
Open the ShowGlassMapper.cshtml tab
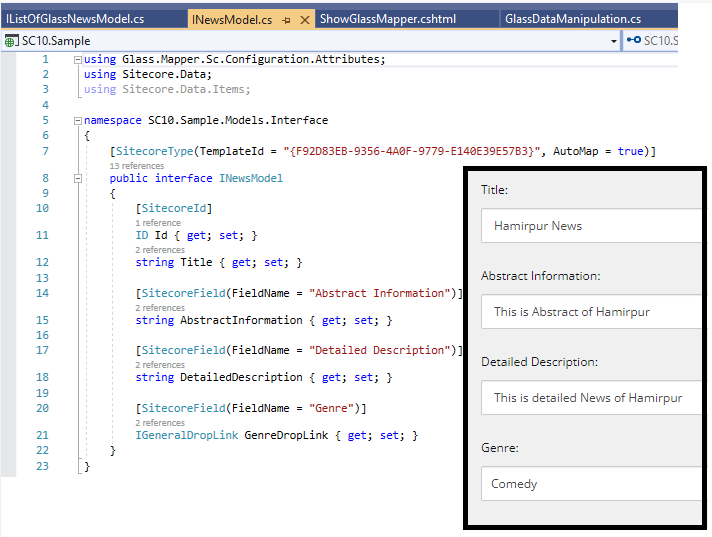tap(388, 19)
